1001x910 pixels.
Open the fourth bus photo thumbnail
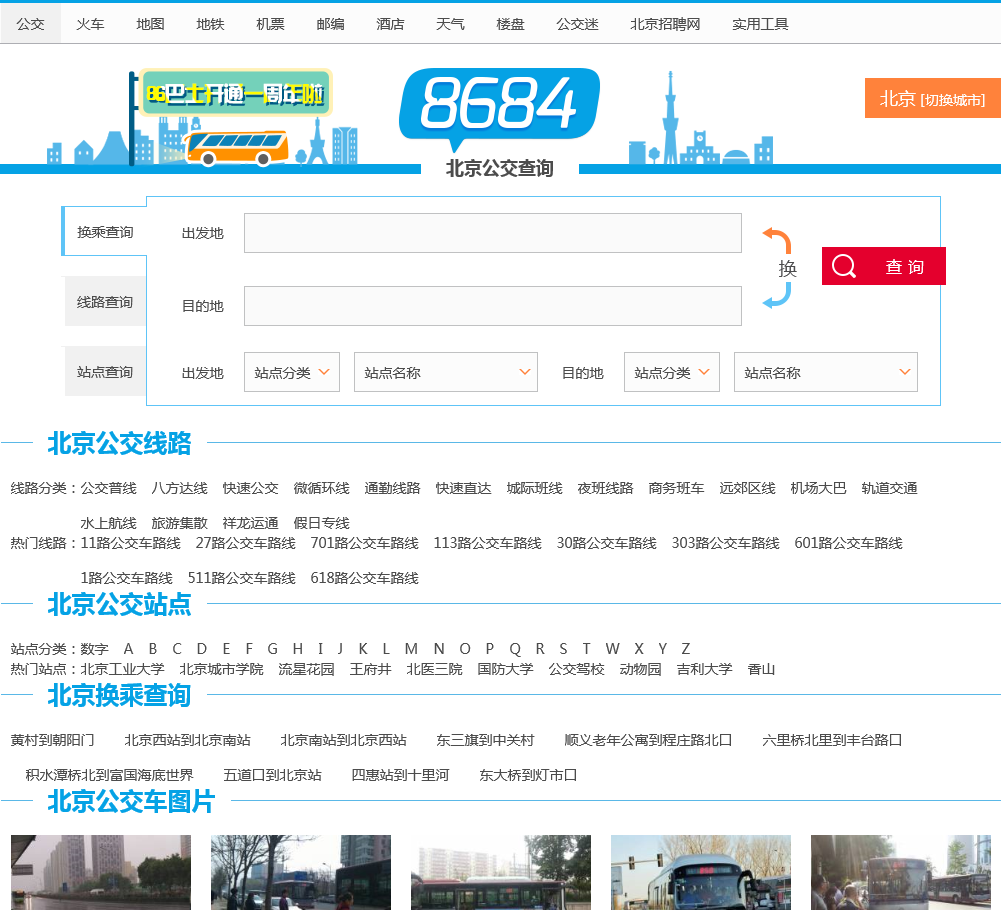(x=701, y=872)
